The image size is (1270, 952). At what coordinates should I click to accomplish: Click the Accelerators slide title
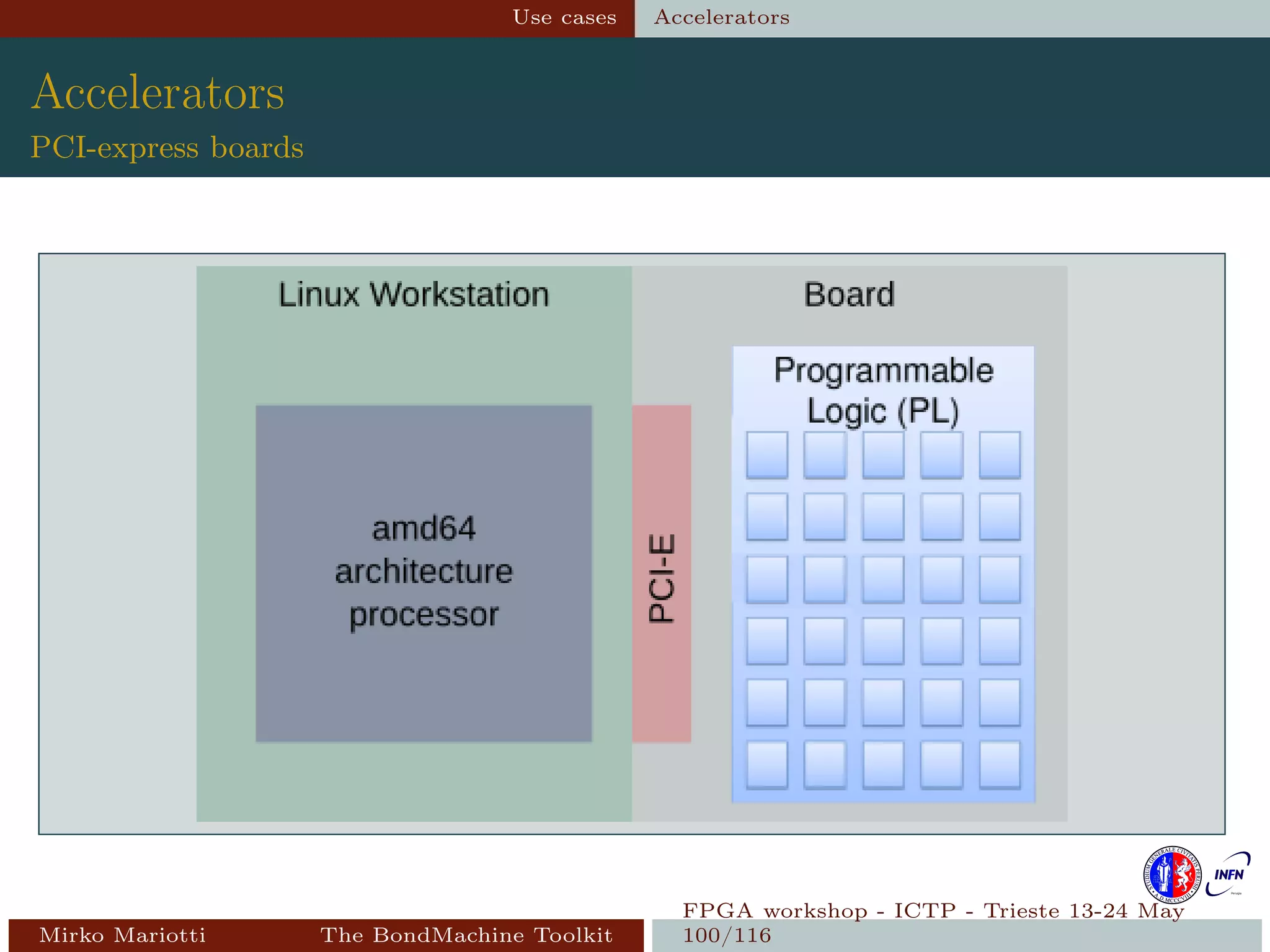pyautogui.click(x=158, y=92)
